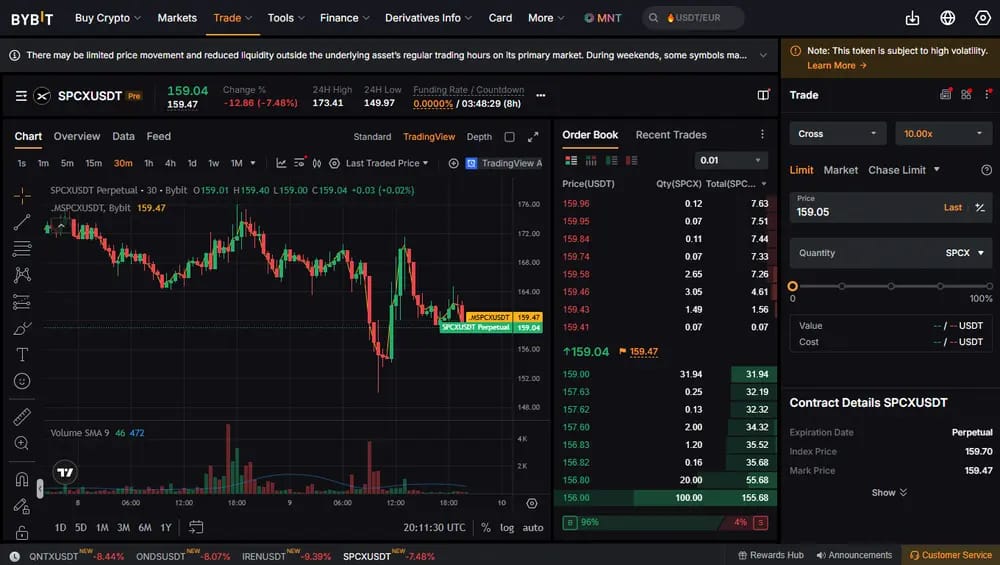Select the brush drawing tool
The height and width of the screenshot is (565, 1000).
[22, 328]
